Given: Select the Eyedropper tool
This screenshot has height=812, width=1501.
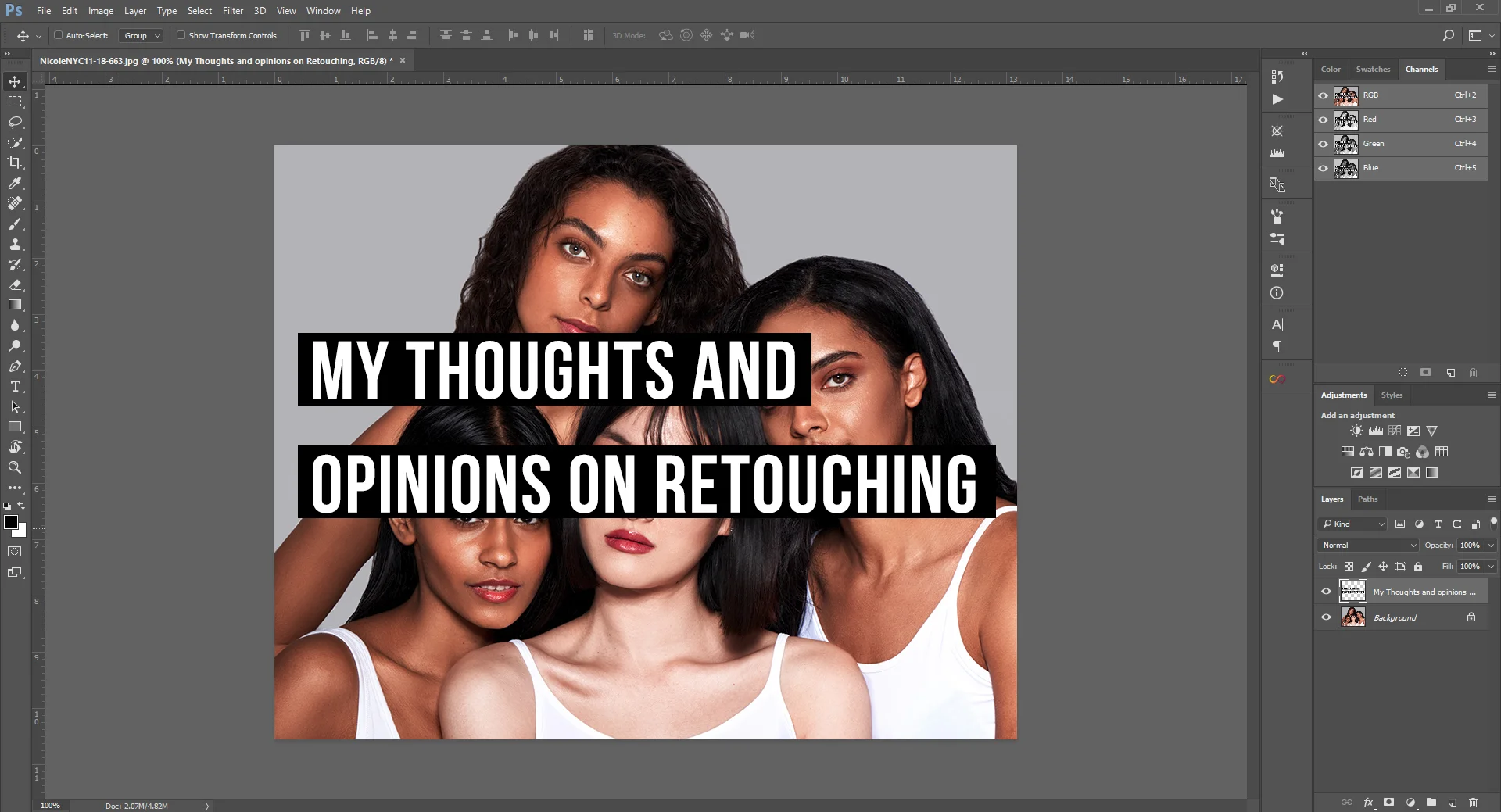Looking at the screenshot, I should (x=15, y=183).
